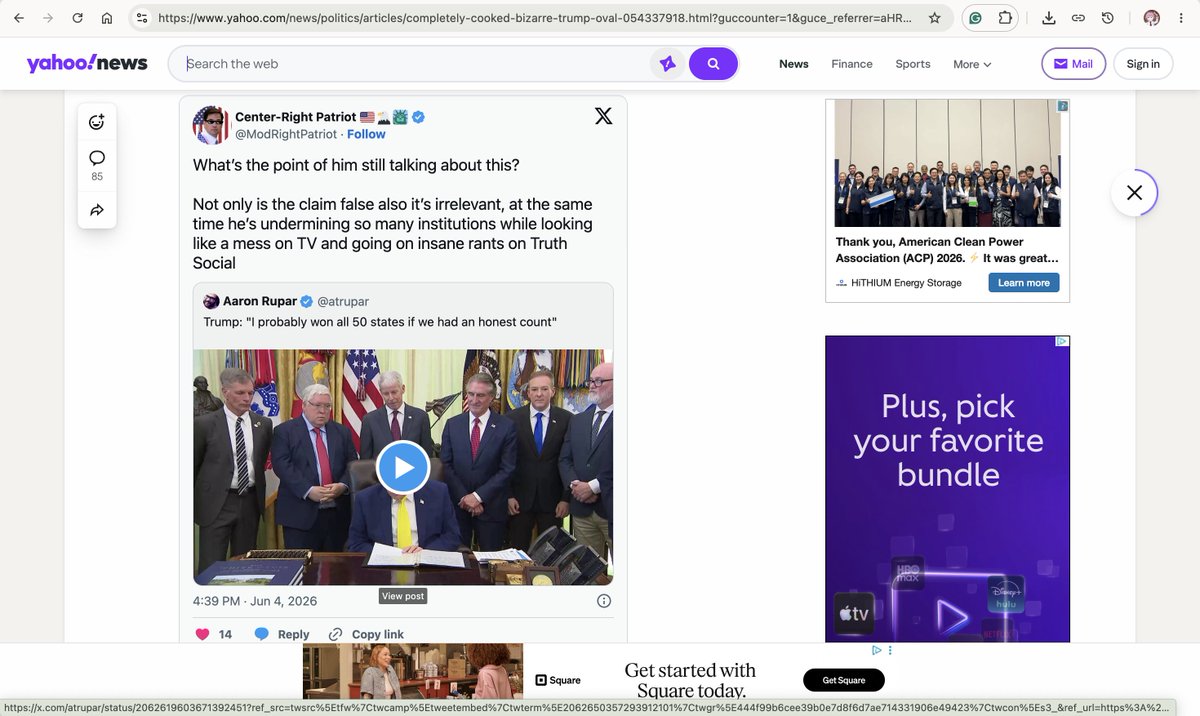Open browser three-dot menu
Viewport: 1200px width, 716px height.
click(x=1181, y=18)
